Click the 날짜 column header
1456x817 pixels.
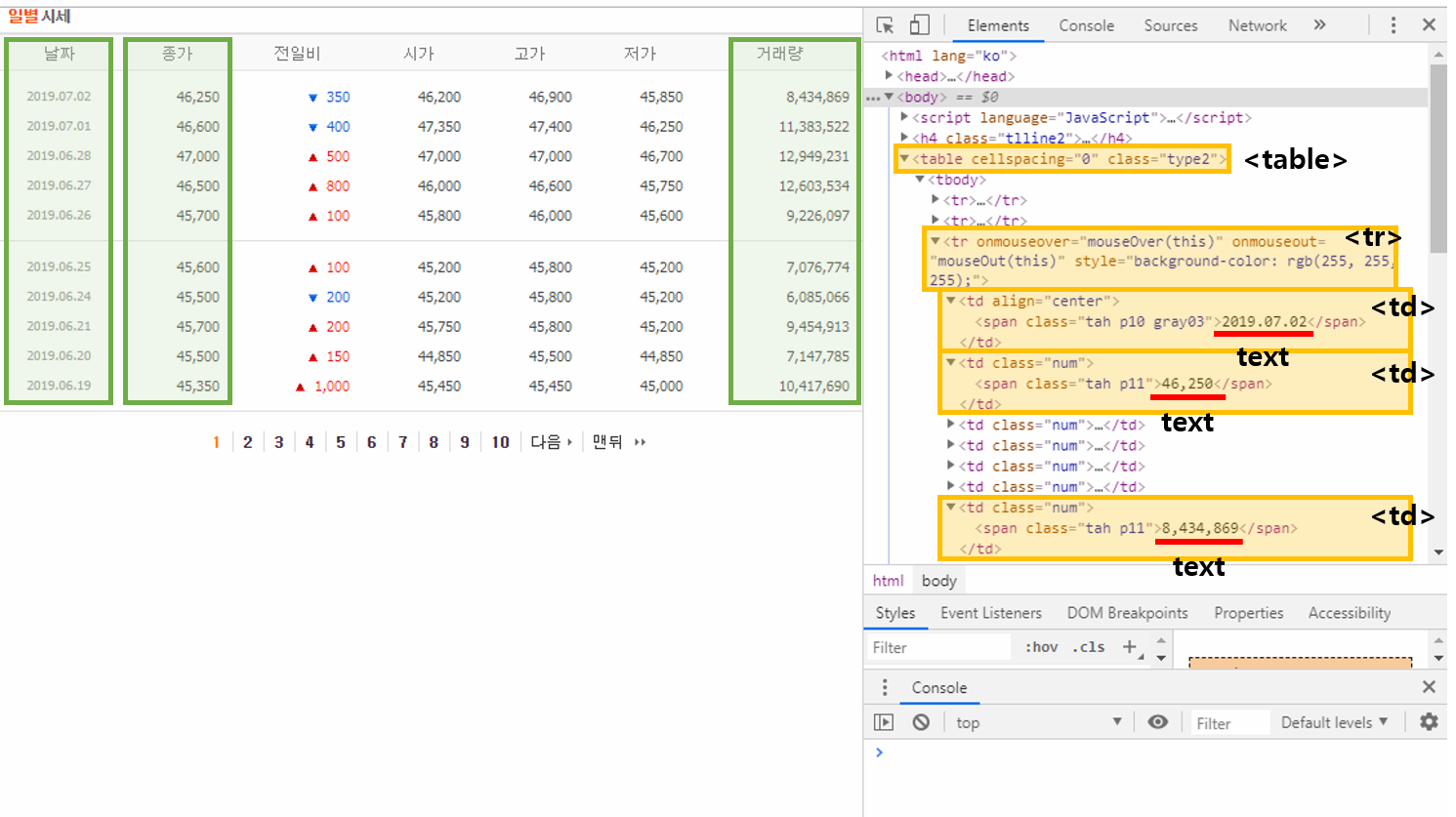[60, 54]
